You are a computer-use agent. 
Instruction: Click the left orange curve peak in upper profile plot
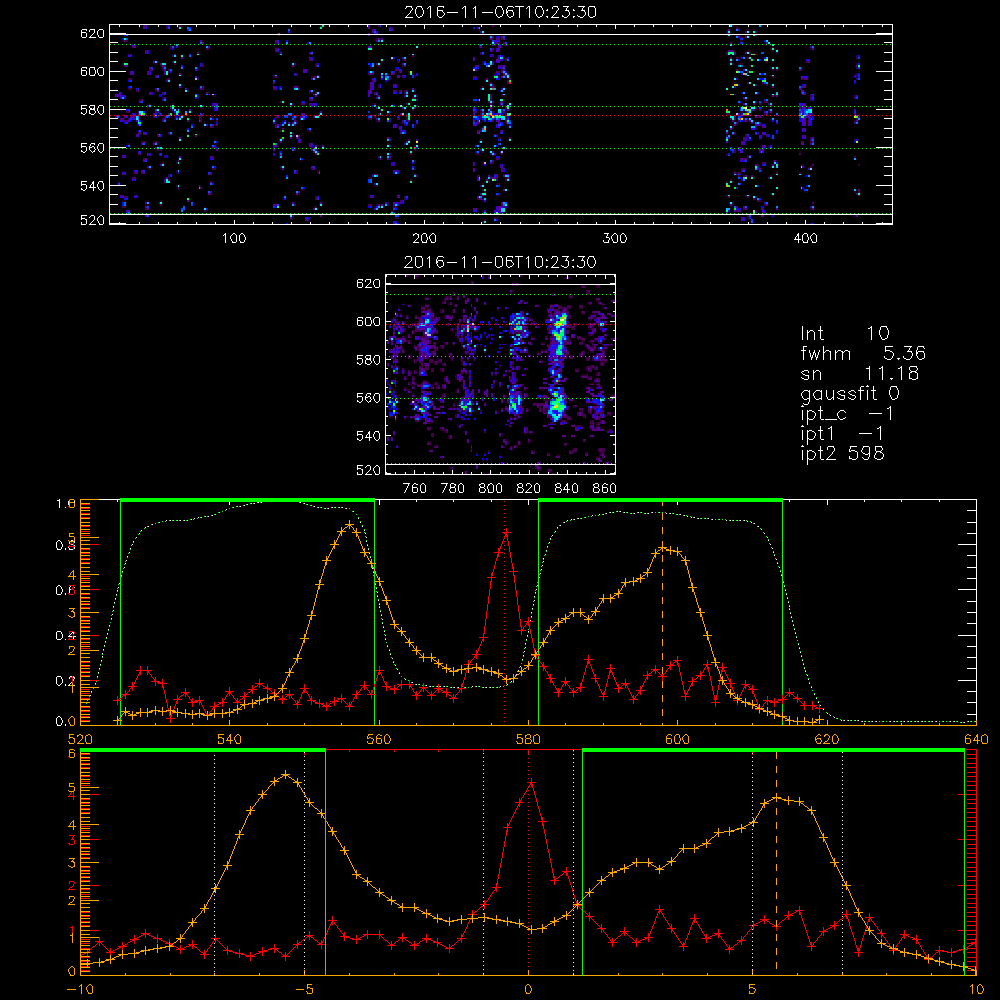(349, 524)
